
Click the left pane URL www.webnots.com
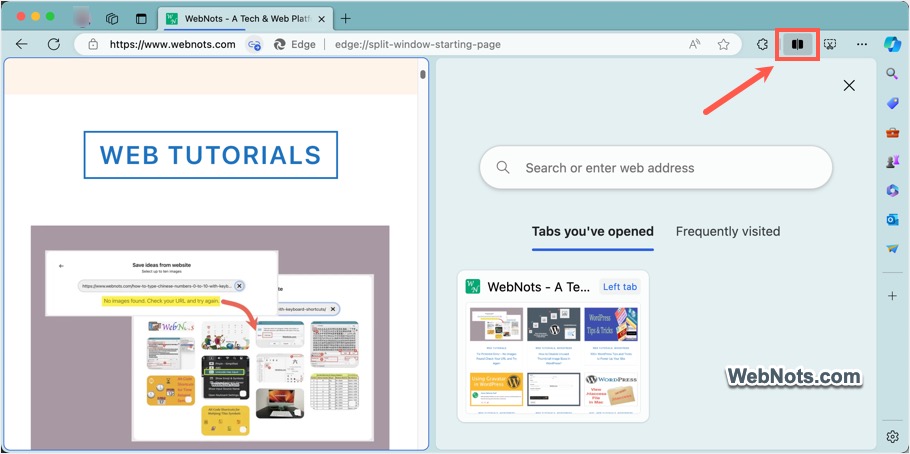172,44
